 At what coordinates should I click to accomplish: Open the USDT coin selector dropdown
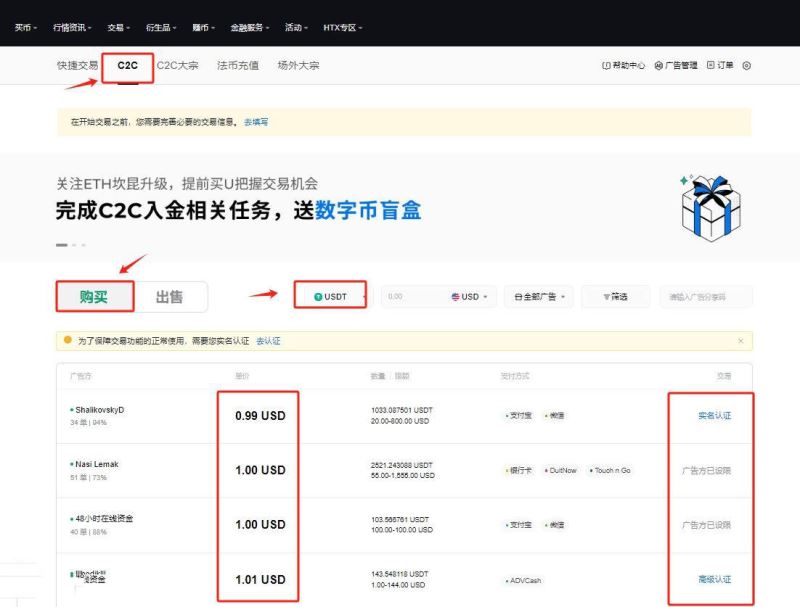pyautogui.click(x=331, y=297)
